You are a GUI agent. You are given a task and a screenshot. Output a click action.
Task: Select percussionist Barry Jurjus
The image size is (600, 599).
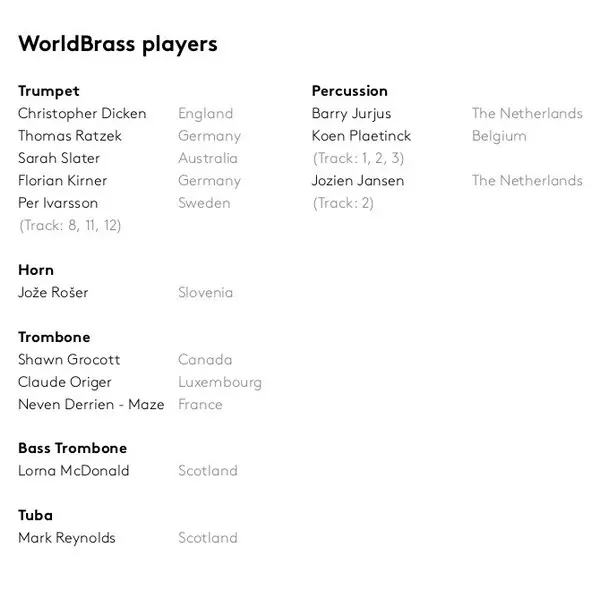coord(351,114)
